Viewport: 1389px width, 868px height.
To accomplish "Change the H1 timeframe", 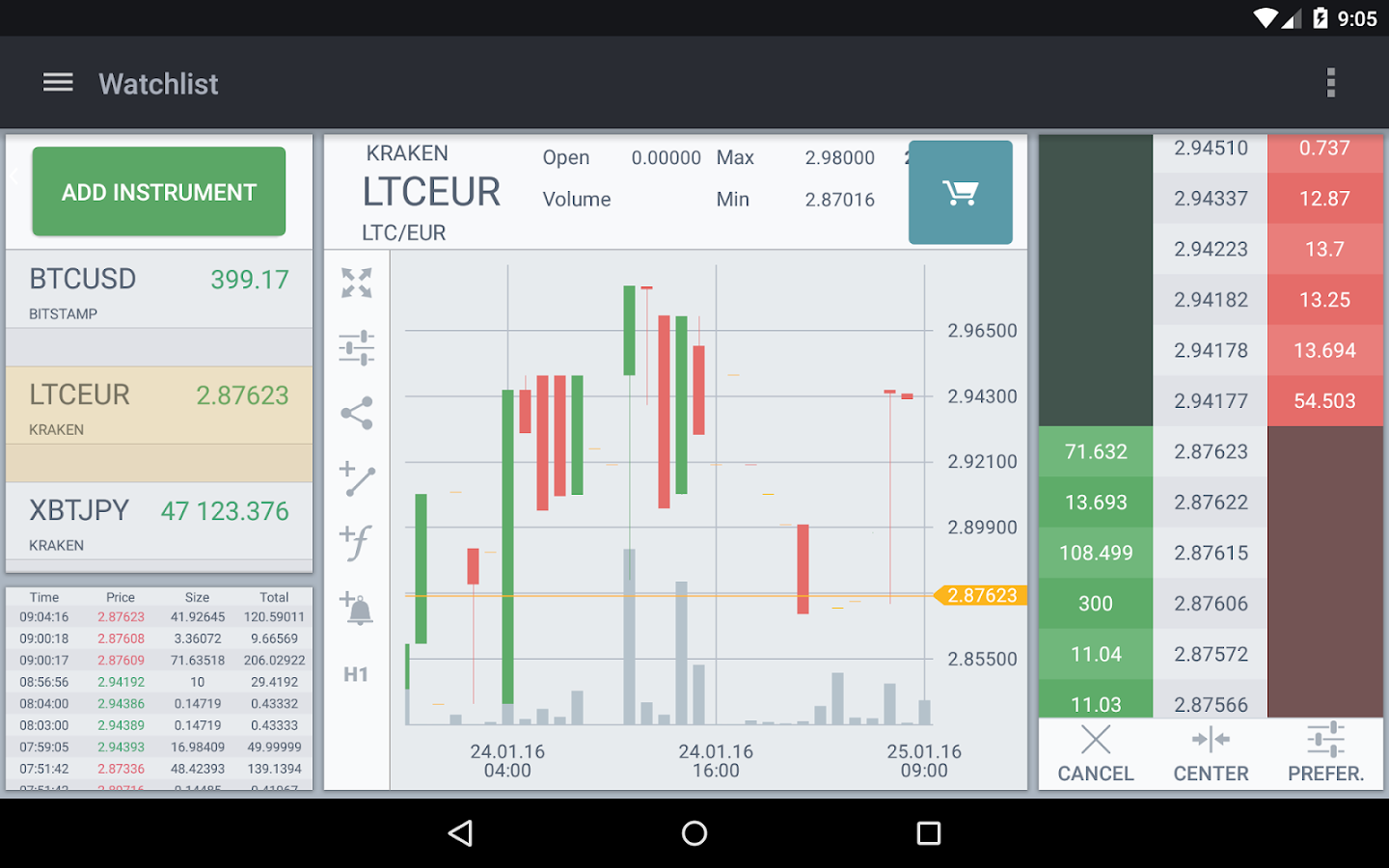I will (x=356, y=674).
